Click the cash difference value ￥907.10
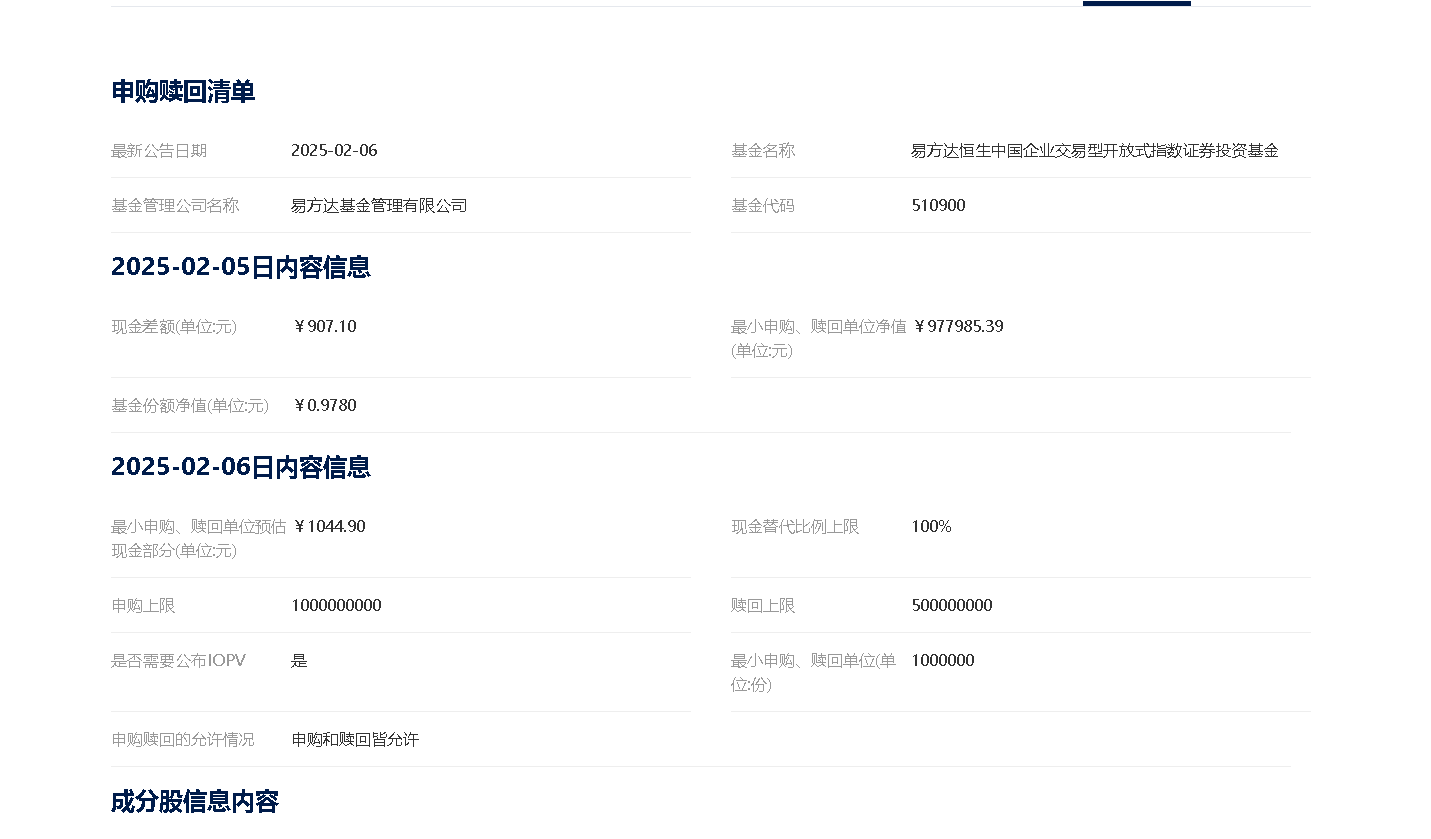1431x839 pixels. [x=324, y=327]
